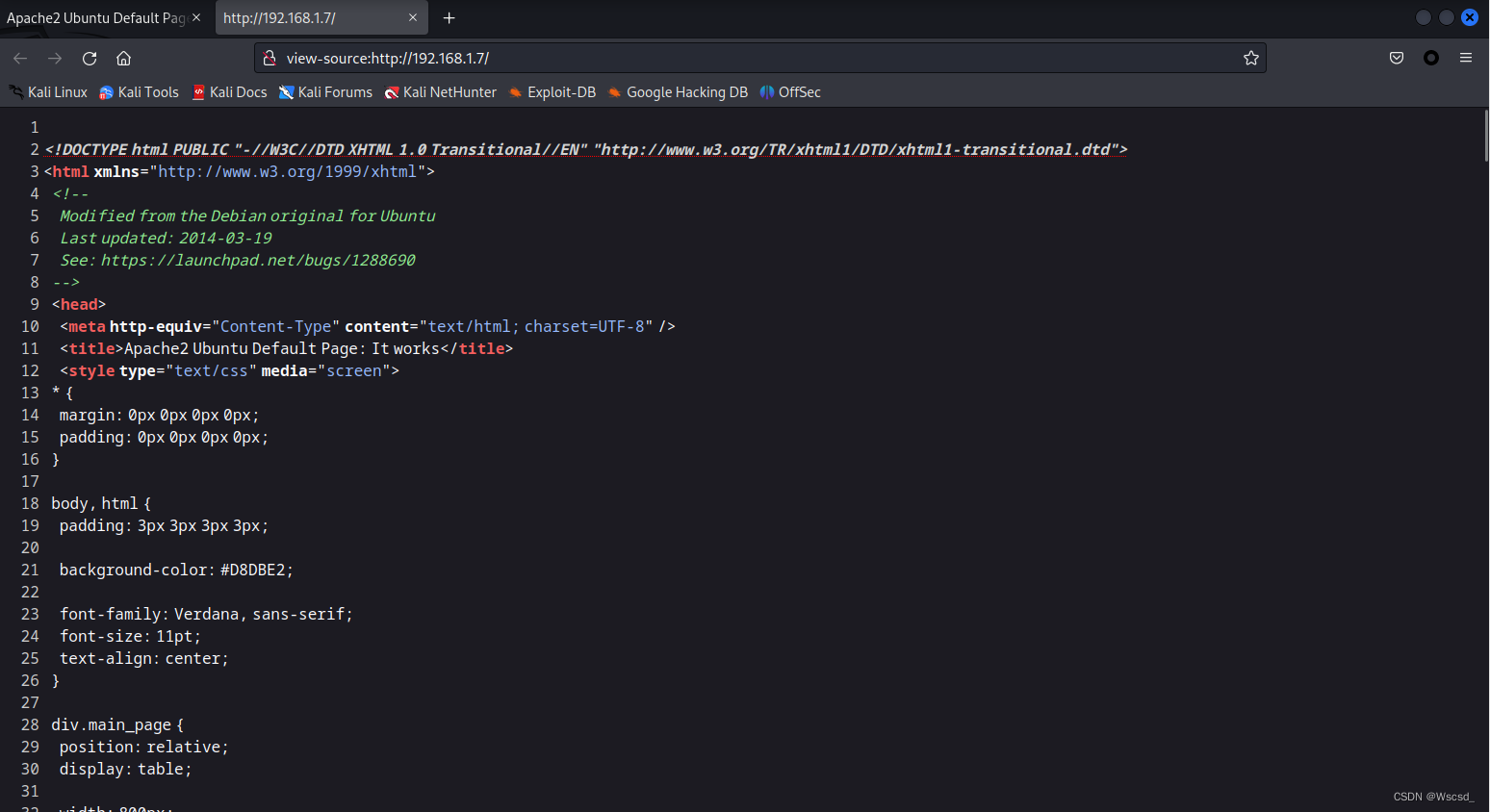Click the window close button
Screen dimensions: 1490x812
click(1470, 17)
